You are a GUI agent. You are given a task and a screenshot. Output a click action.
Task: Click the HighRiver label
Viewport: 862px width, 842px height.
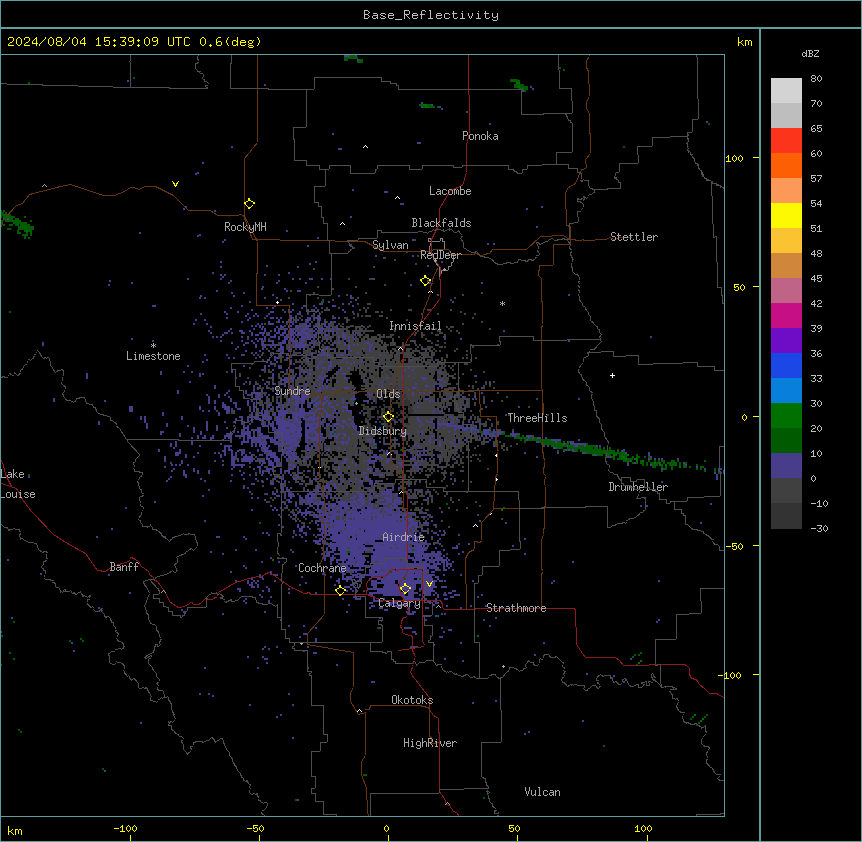coord(430,743)
